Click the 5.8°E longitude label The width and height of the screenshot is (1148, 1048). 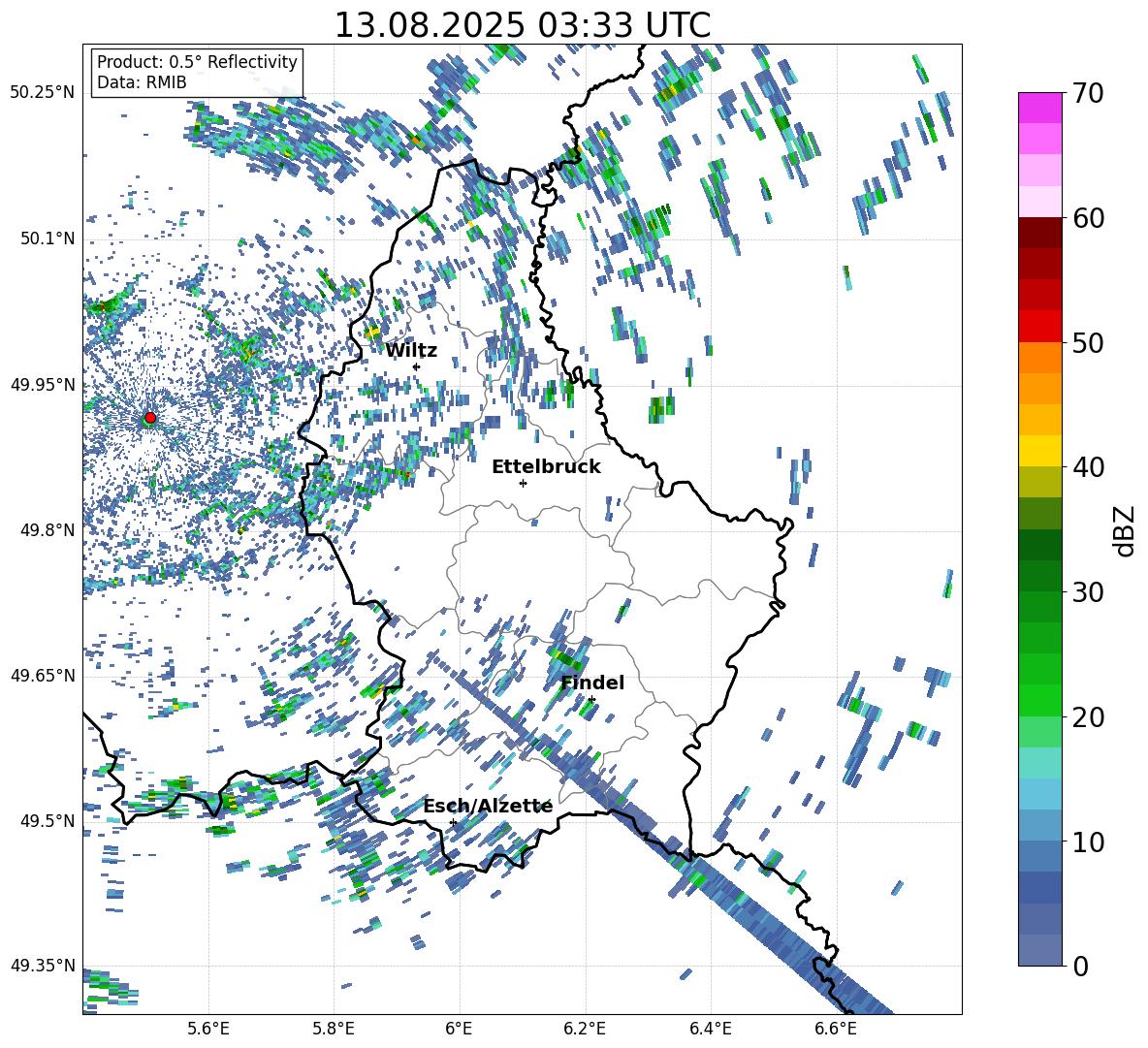(334, 1029)
